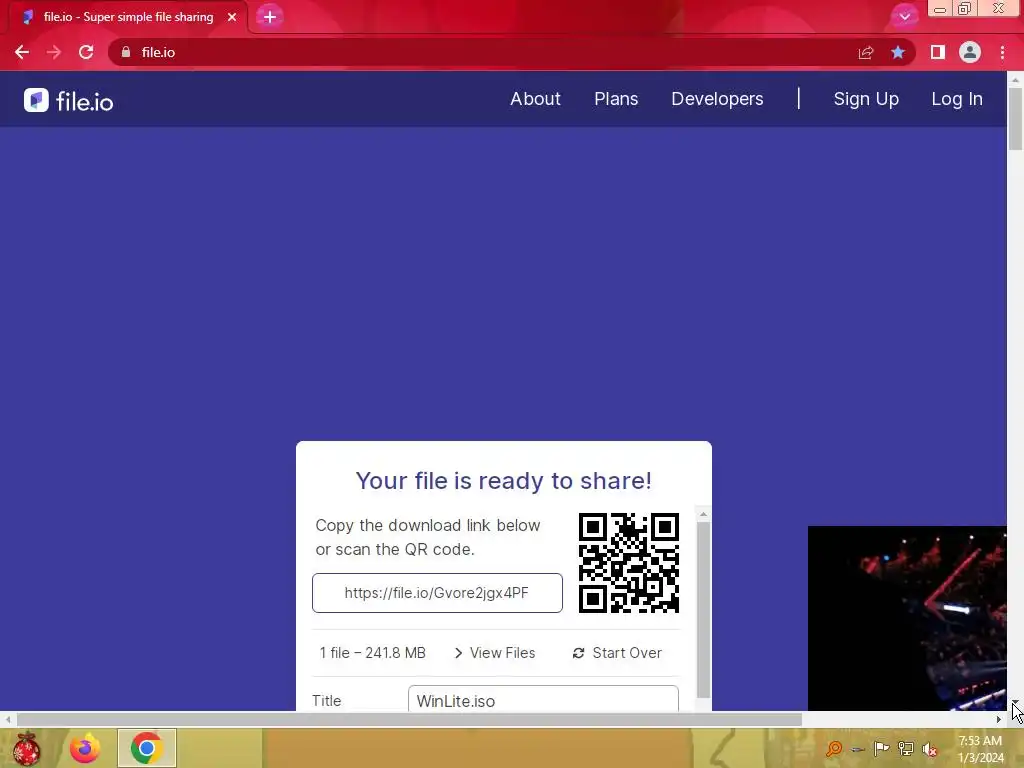The image size is (1024, 768).
Task: Open a new tab with plus button
Action: pyautogui.click(x=270, y=17)
